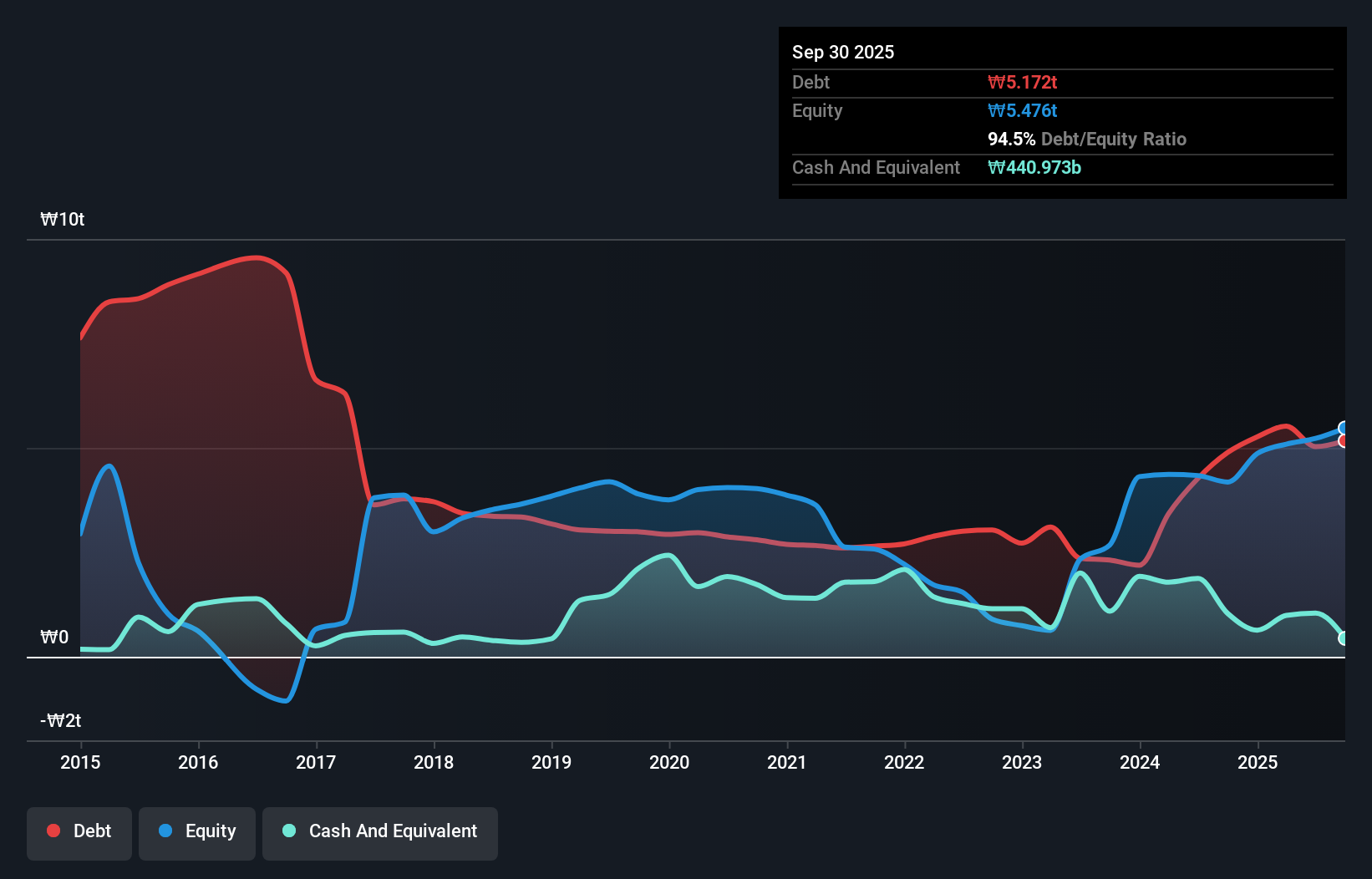Select the blue Equity endpoint marker on chart

[1343, 427]
